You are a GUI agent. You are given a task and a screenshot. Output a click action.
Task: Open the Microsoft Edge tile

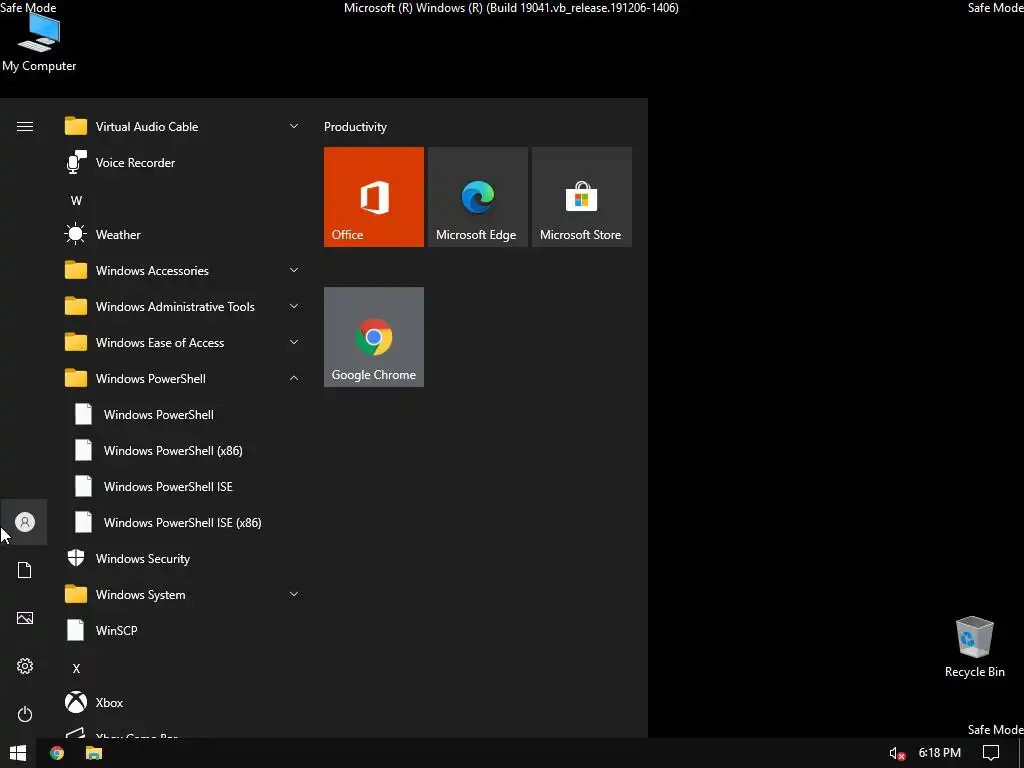[x=477, y=197]
